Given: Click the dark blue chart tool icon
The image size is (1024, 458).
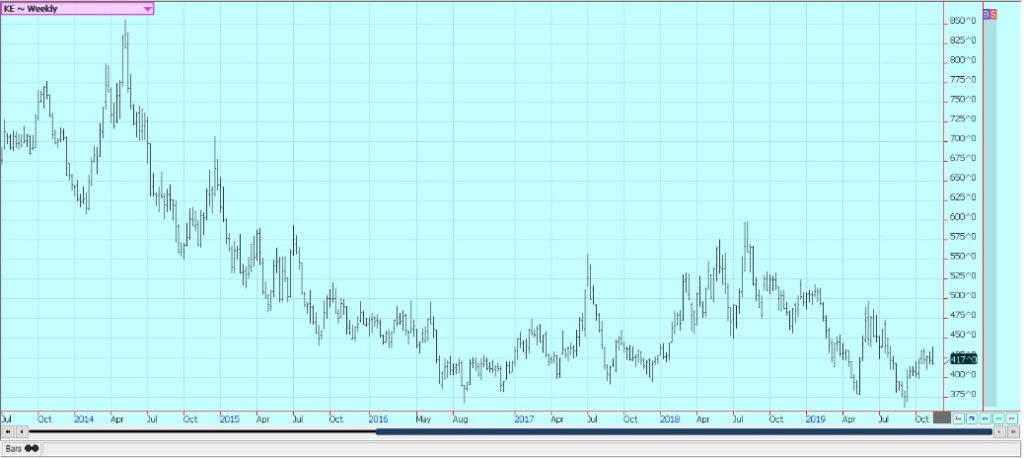Looking at the screenshot, I should tap(972, 418).
